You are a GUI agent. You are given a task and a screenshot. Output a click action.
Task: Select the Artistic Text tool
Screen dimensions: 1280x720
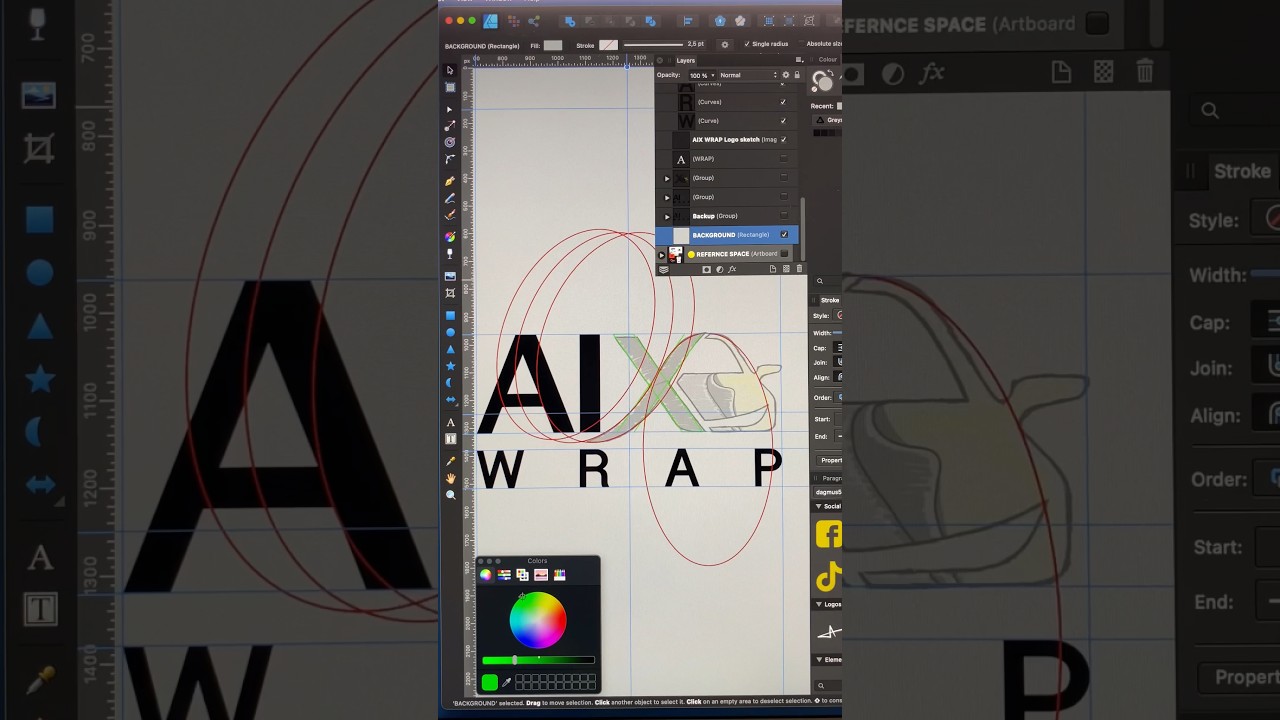[x=450, y=422]
